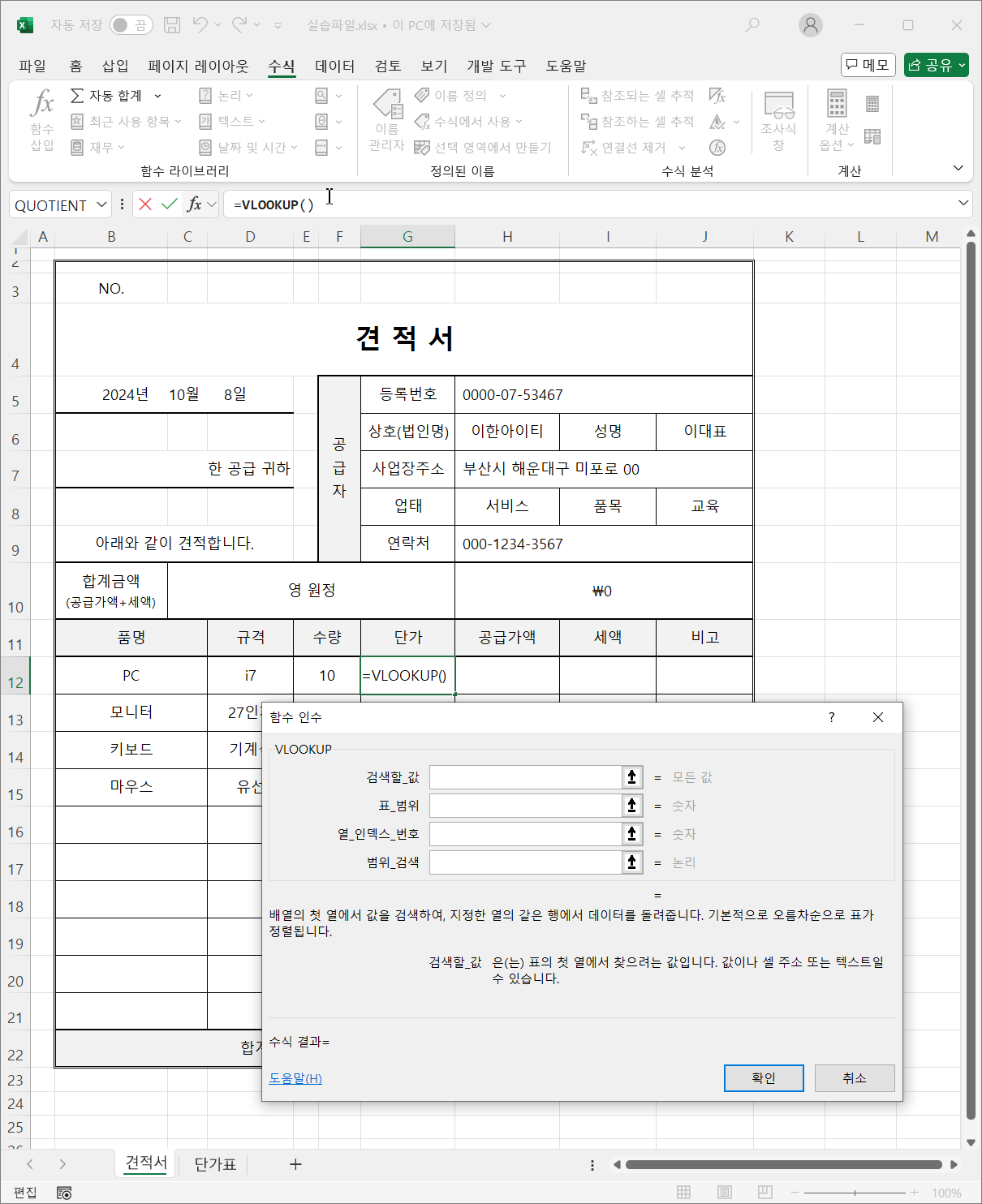Click the vertical scrollbar thumb
The height and width of the screenshot is (1204, 982).
pos(971,682)
